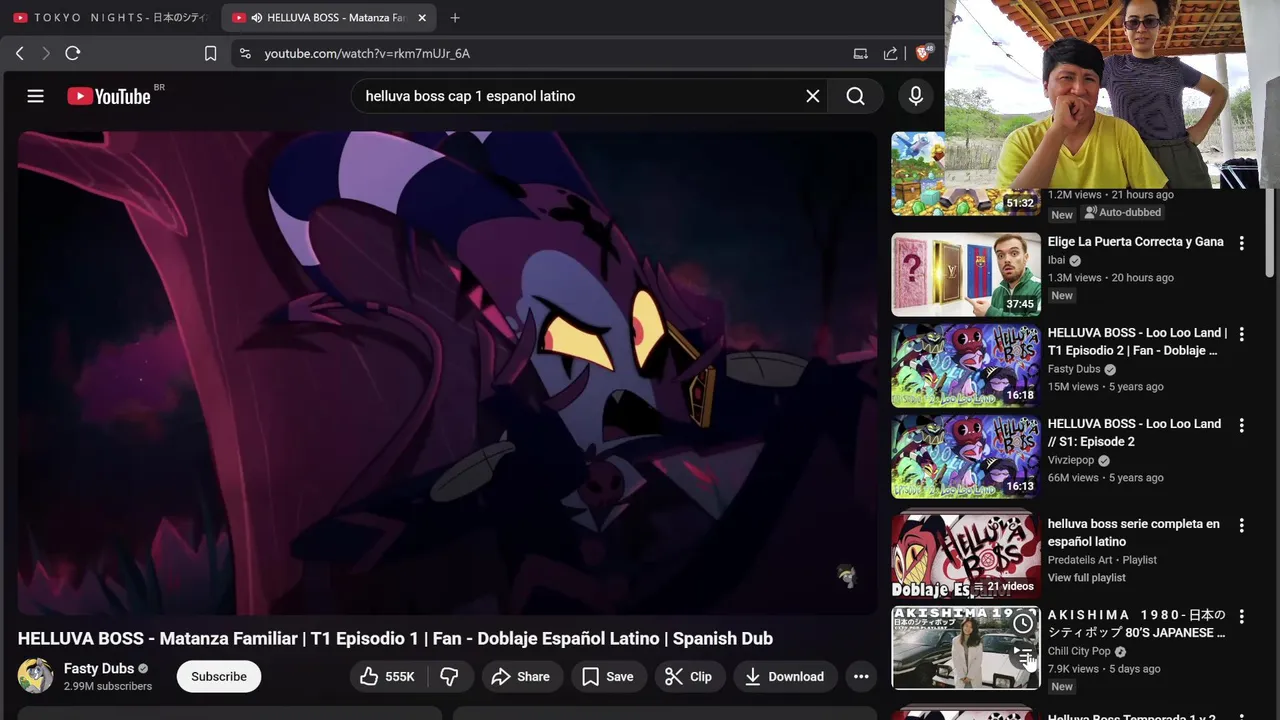Click title Elige La Puerta Correcta y Gana
The width and height of the screenshot is (1280, 720).
[x=1136, y=242]
